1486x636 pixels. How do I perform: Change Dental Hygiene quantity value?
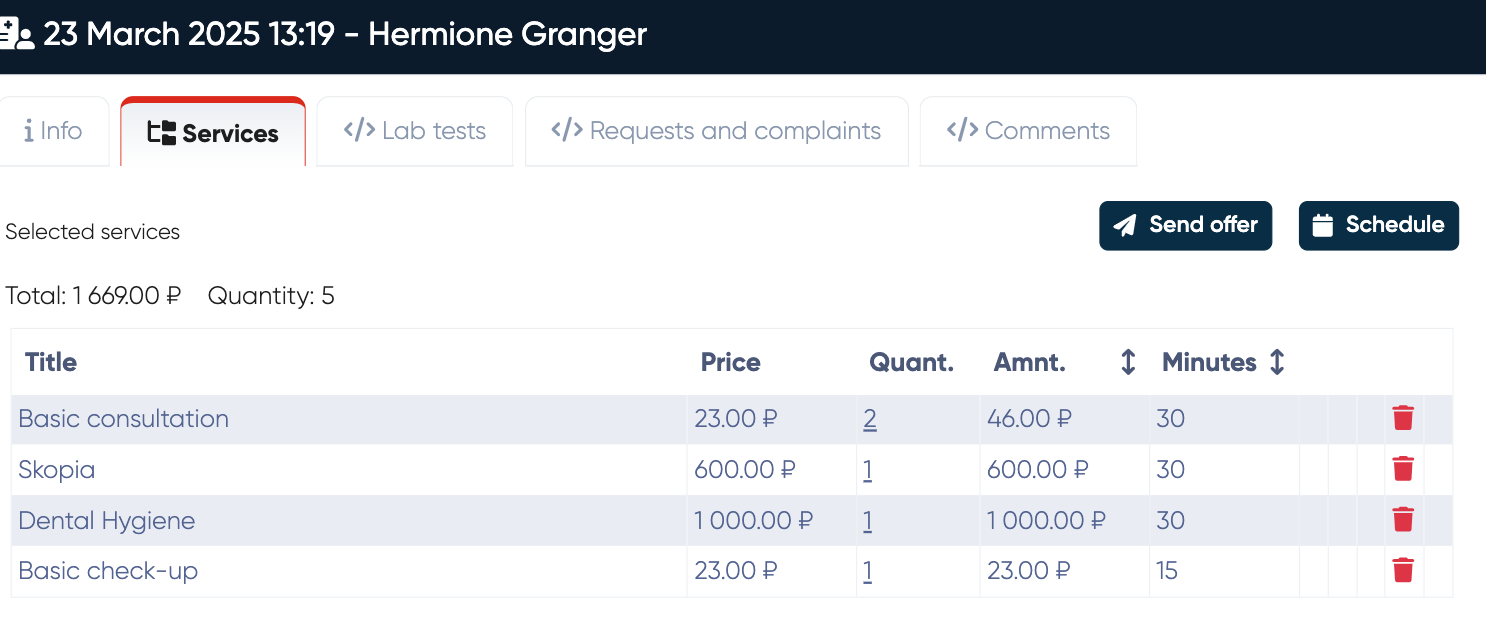pos(868,521)
